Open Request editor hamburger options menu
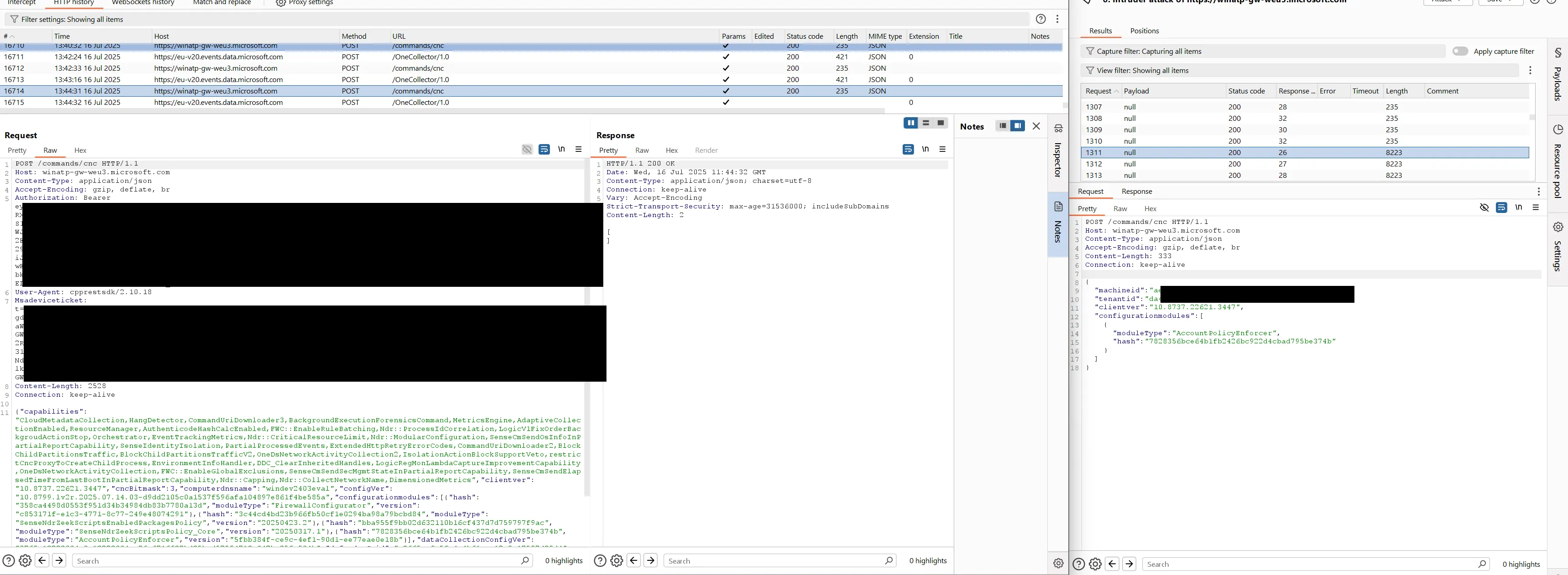1568x575 pixels. click(x=578, y=149)
